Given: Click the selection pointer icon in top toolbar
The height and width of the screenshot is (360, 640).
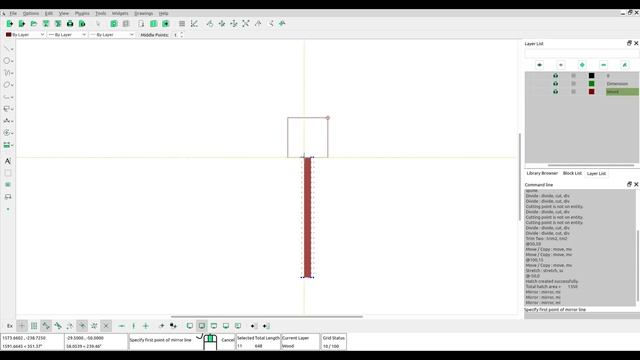Looking at the screenshot, I should click(x=98, y=24).
